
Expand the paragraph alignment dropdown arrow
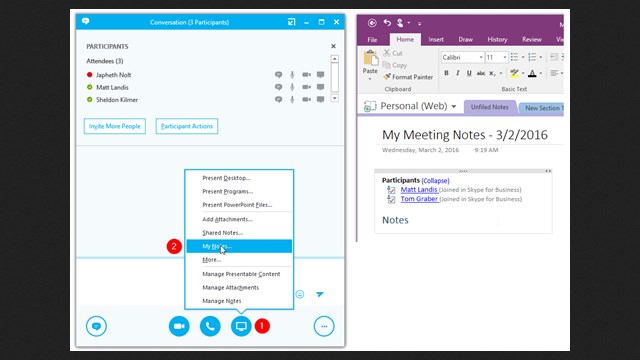[x=561, y=73]
